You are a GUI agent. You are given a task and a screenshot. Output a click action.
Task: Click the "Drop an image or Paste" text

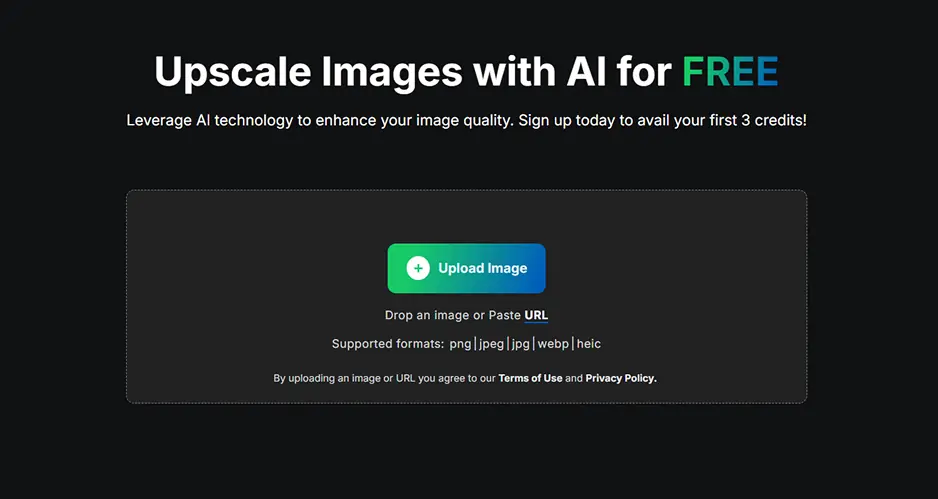(453, 315)
